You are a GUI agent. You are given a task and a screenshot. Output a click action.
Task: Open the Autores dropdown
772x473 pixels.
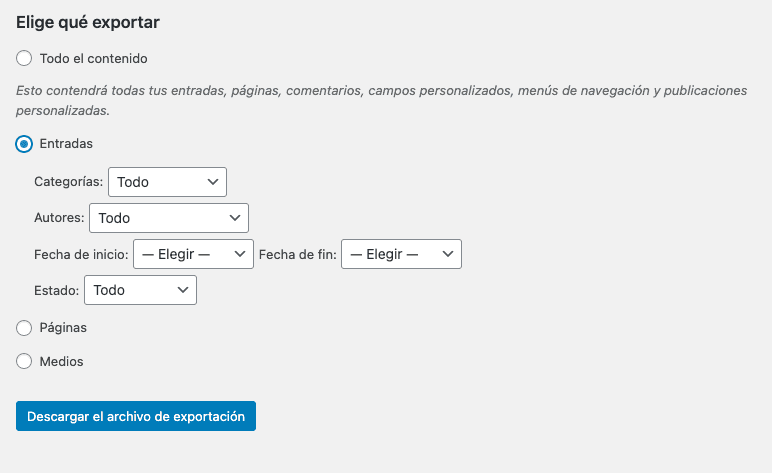tap(168, 218)
